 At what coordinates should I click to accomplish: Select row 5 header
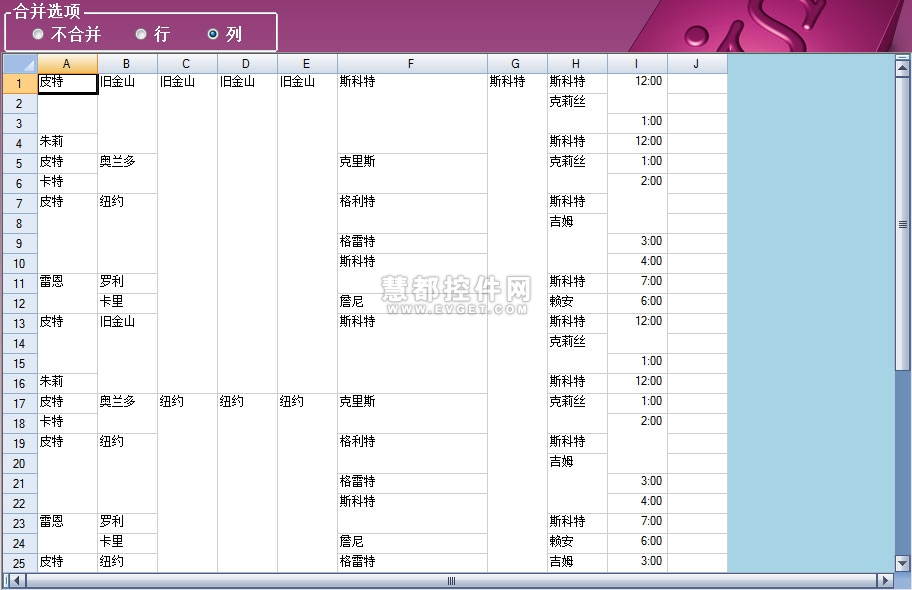(20, 164)
